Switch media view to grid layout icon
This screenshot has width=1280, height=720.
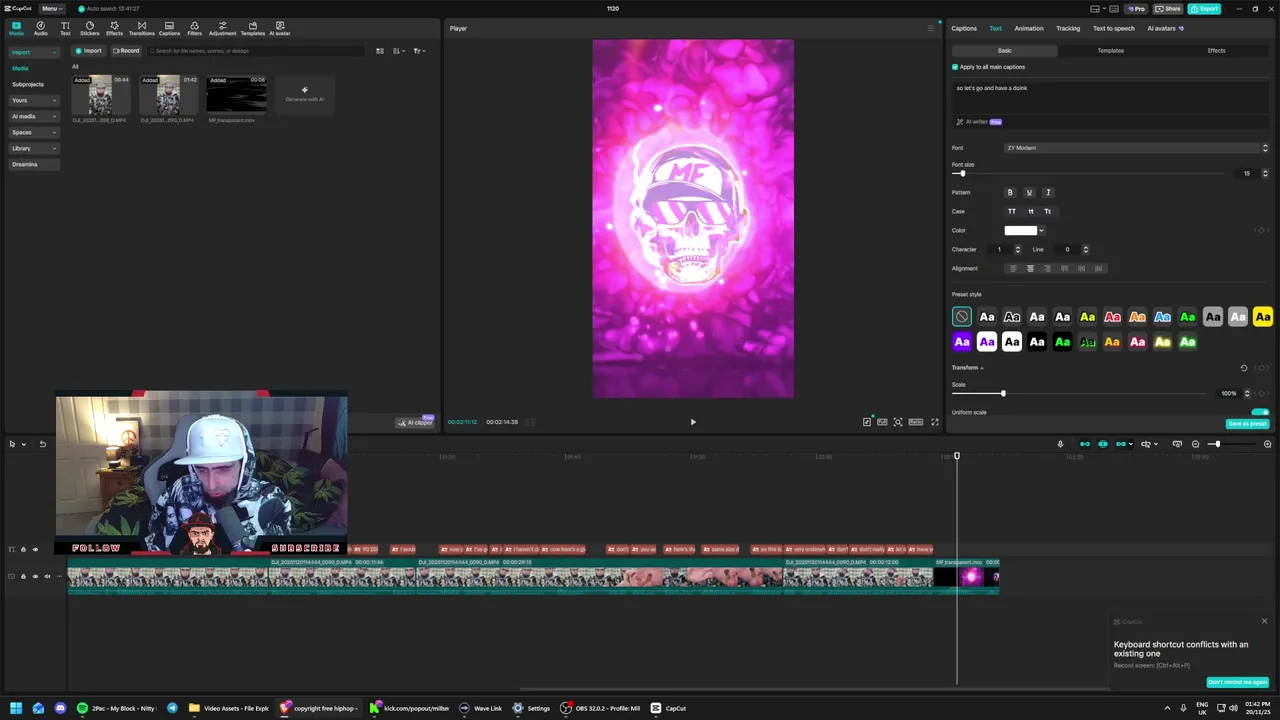tap(380, 51)
